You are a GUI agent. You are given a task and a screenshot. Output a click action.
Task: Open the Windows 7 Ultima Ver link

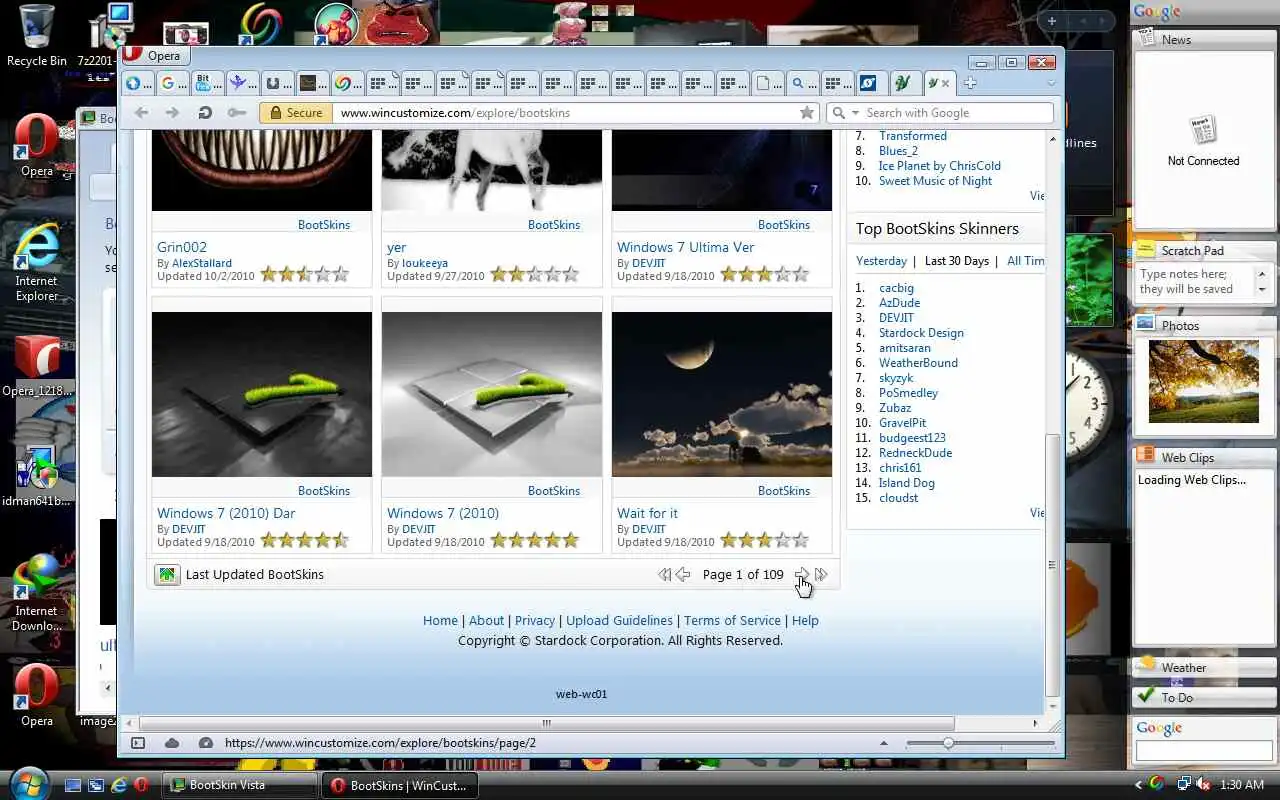click(686, 247)
